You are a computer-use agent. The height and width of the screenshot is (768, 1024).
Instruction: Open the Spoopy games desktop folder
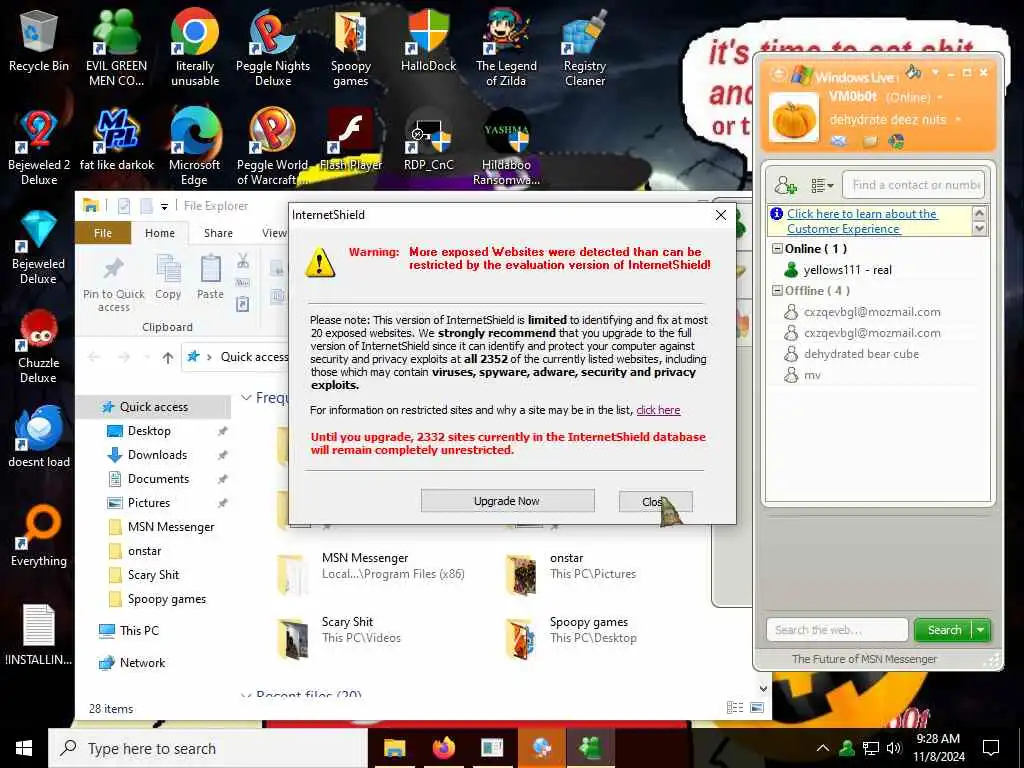click(351, 47)
